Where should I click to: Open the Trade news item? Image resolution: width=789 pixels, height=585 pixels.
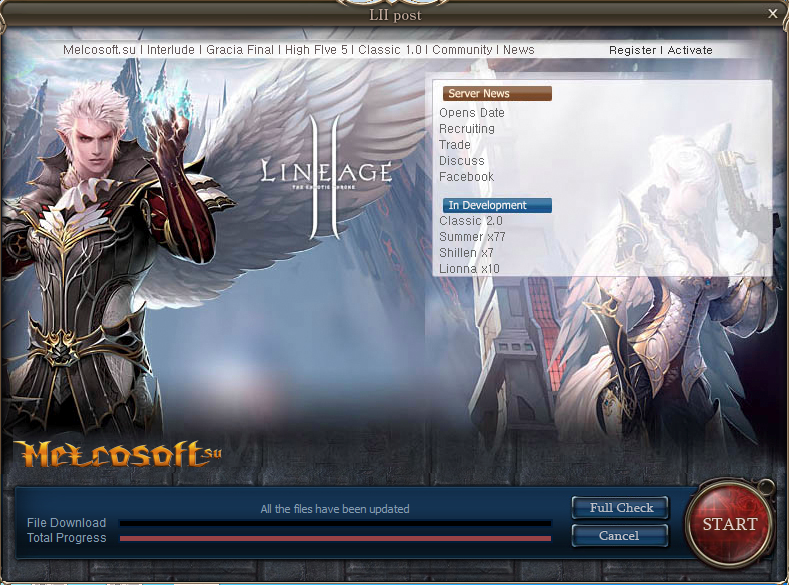click(455, 145)
